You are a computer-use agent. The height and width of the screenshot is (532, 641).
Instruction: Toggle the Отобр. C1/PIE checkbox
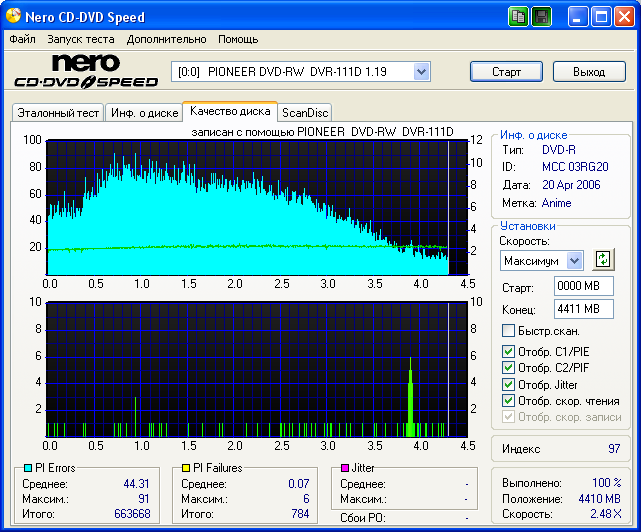click(x=508, y=351)
